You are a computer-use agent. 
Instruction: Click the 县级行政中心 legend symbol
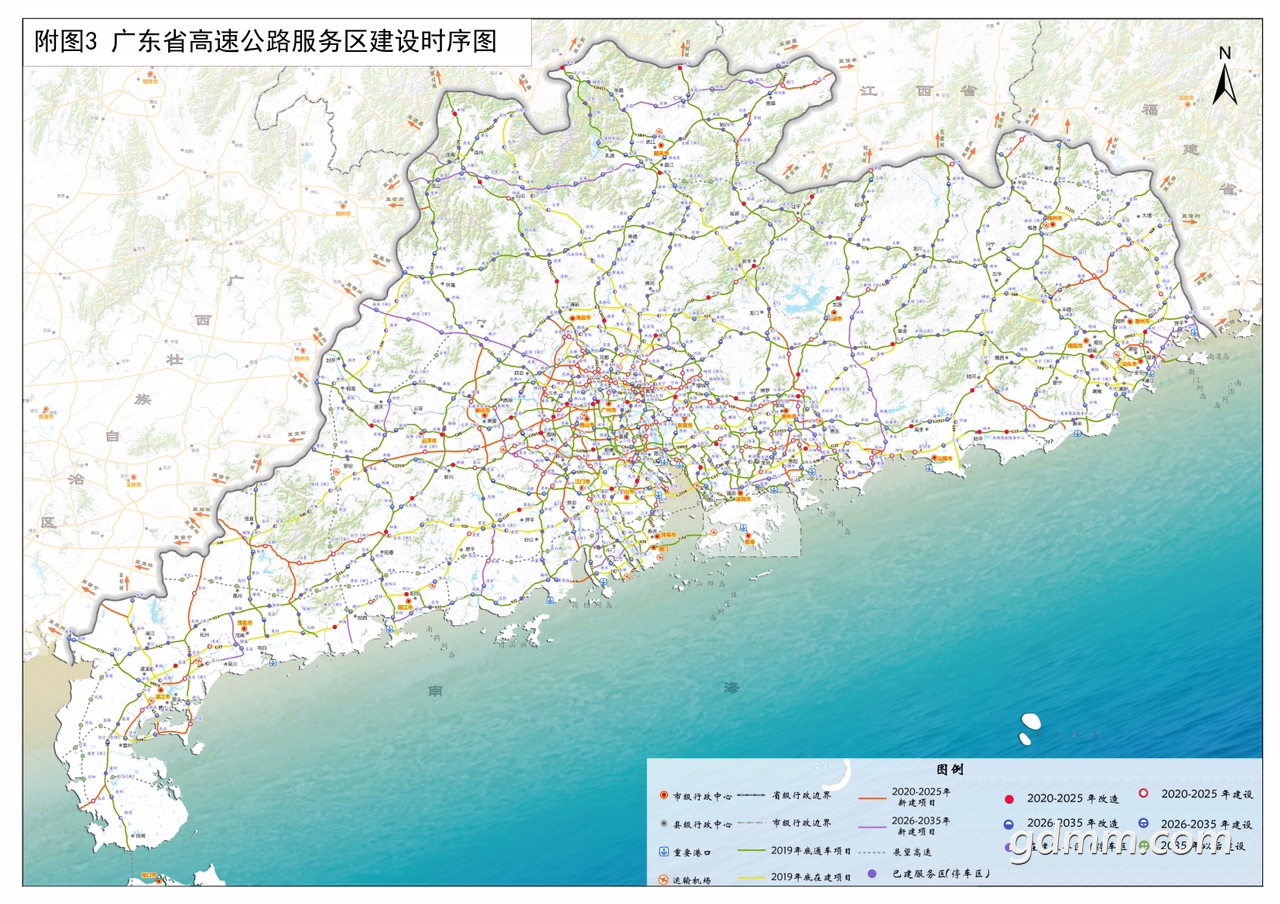[664, 824]
